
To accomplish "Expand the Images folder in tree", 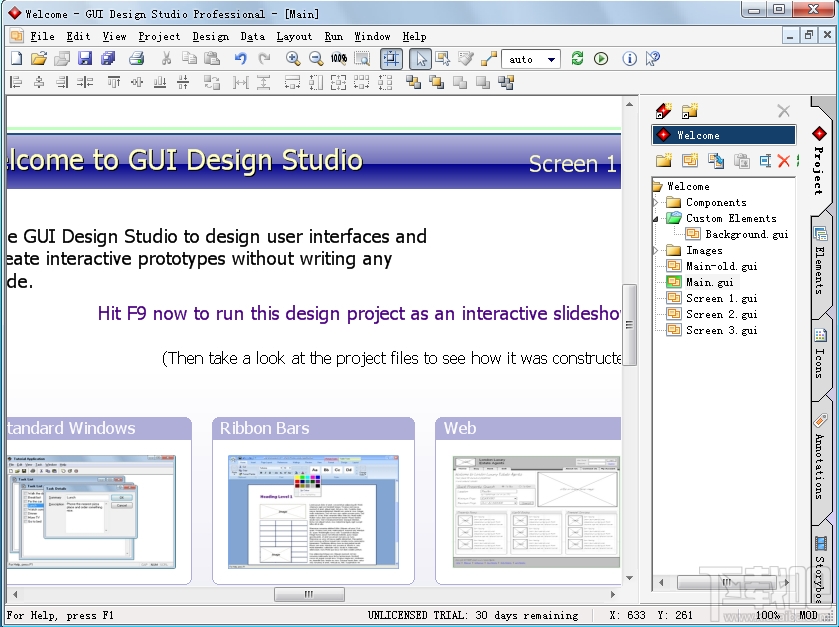I will click(x=657, y=250).
